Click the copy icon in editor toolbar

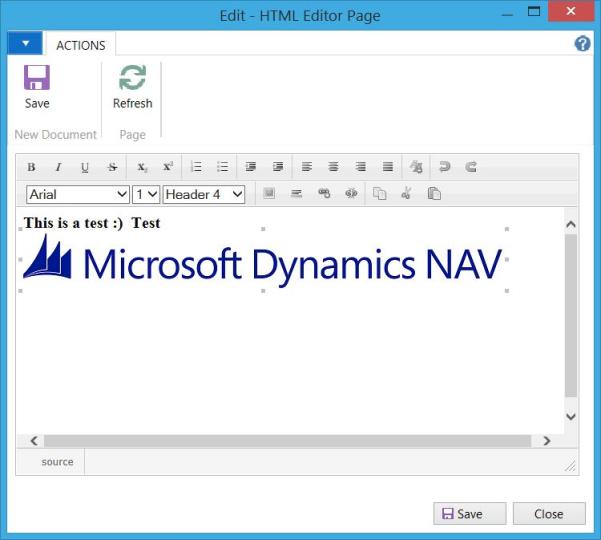click(379, 194)
